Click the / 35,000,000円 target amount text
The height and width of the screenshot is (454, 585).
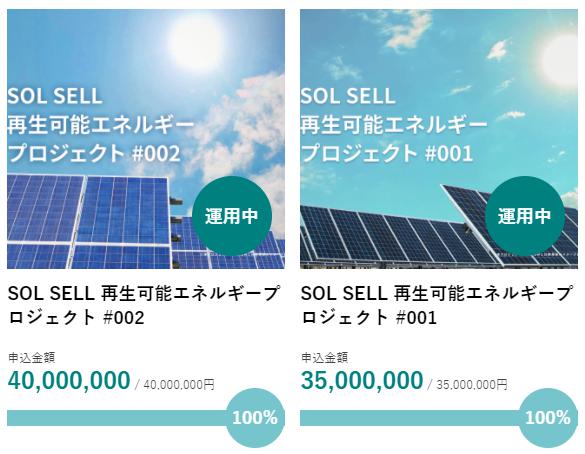(467, 384)
